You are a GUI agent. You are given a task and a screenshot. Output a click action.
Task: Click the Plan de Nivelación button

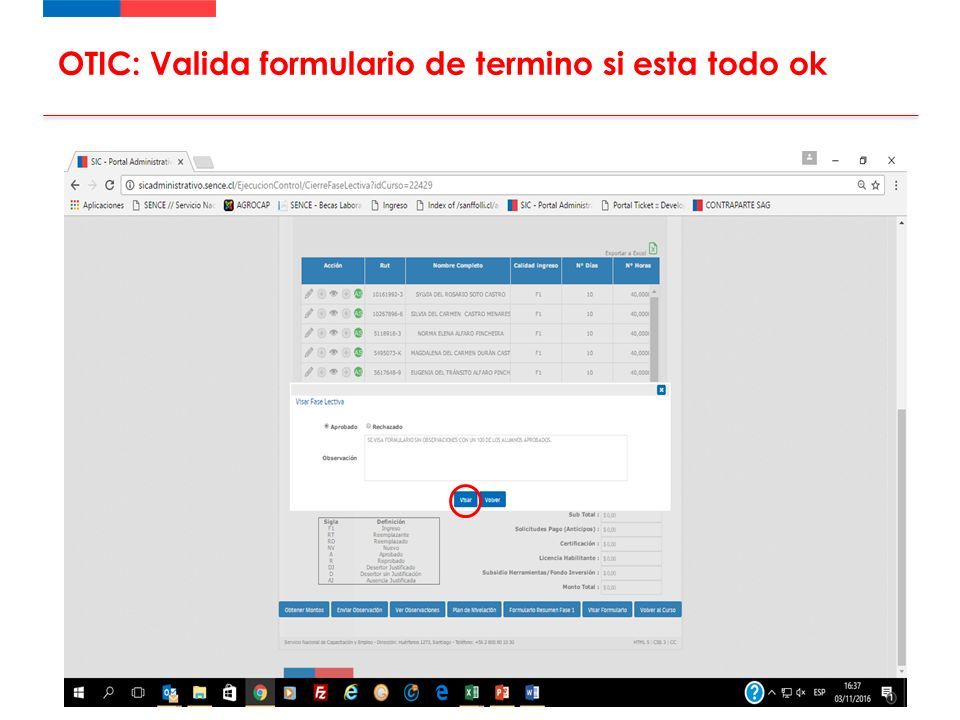coord(474,610)
